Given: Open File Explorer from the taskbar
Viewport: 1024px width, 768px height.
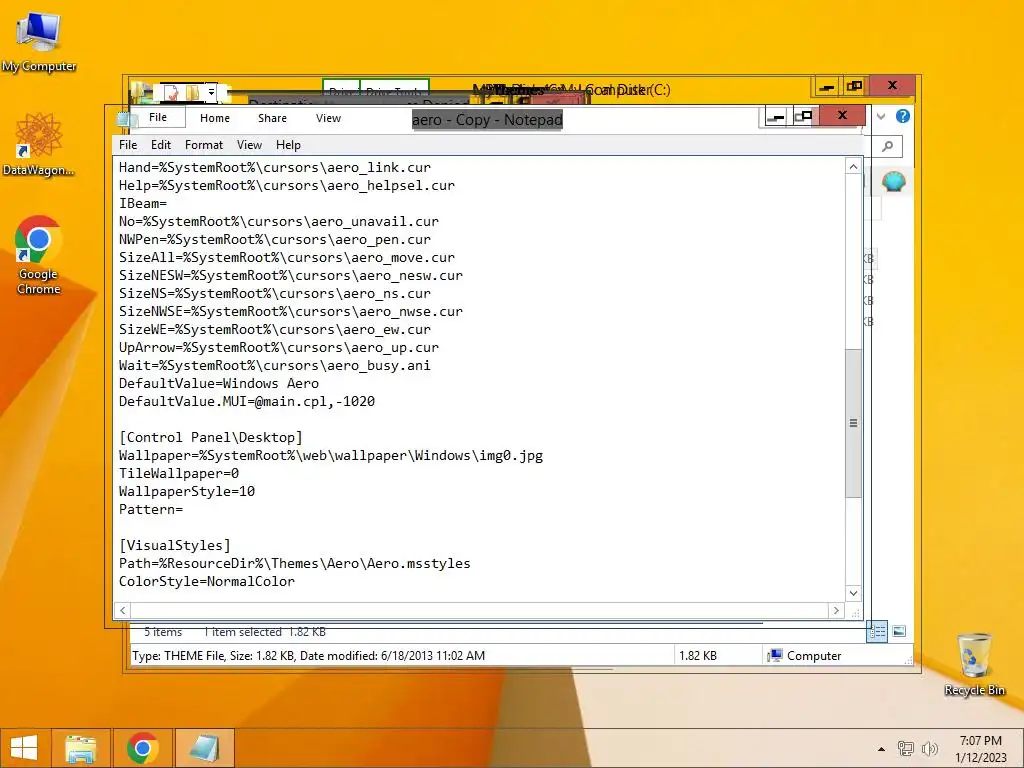Looking at the screenshot, I should coord(81,748).
